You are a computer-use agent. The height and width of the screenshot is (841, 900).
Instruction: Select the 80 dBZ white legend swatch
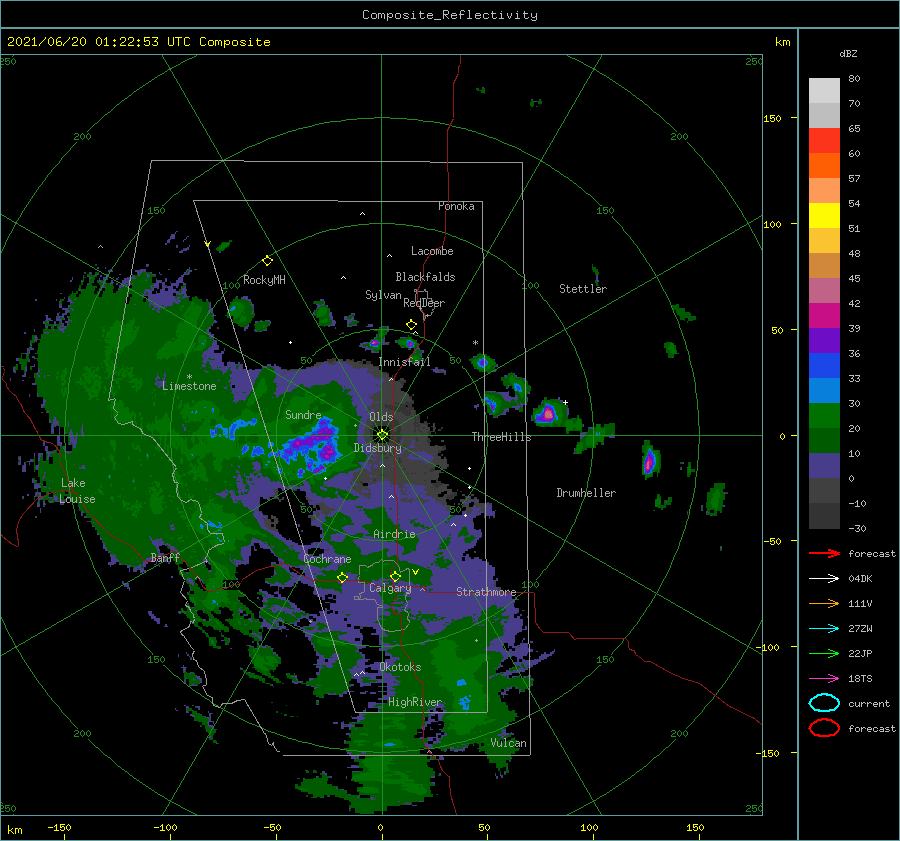click(824, 90)
